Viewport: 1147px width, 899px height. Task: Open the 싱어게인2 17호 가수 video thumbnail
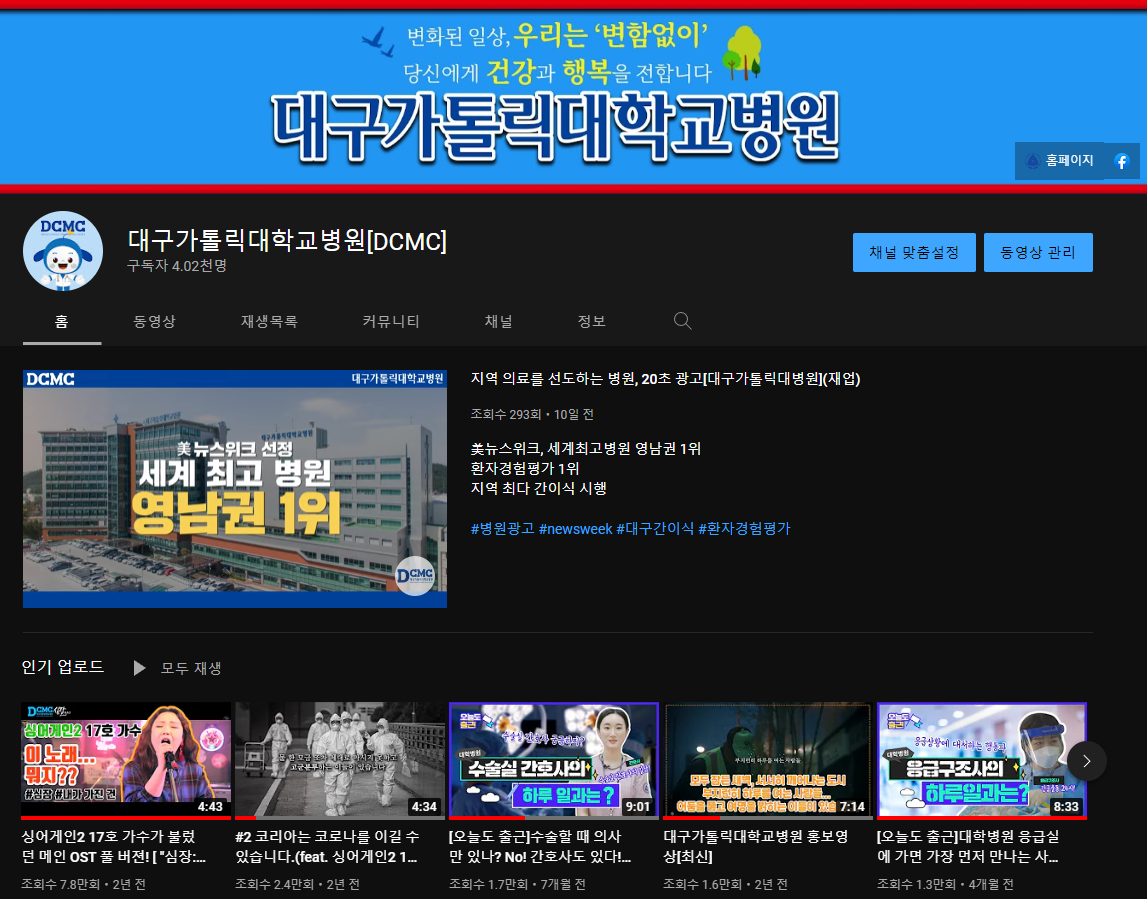(x=126, y=760)
